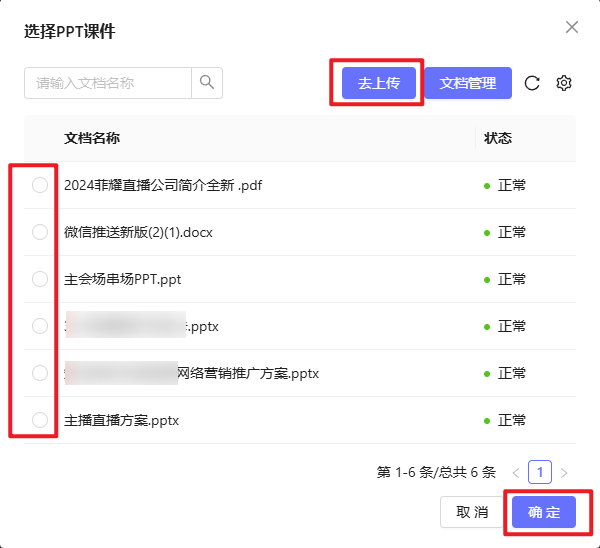Image resolution: width=600 pixels, height=548 pixels.
Task: Pick the 主播直播方案.pptx radio button
Action: click(40, 420)
